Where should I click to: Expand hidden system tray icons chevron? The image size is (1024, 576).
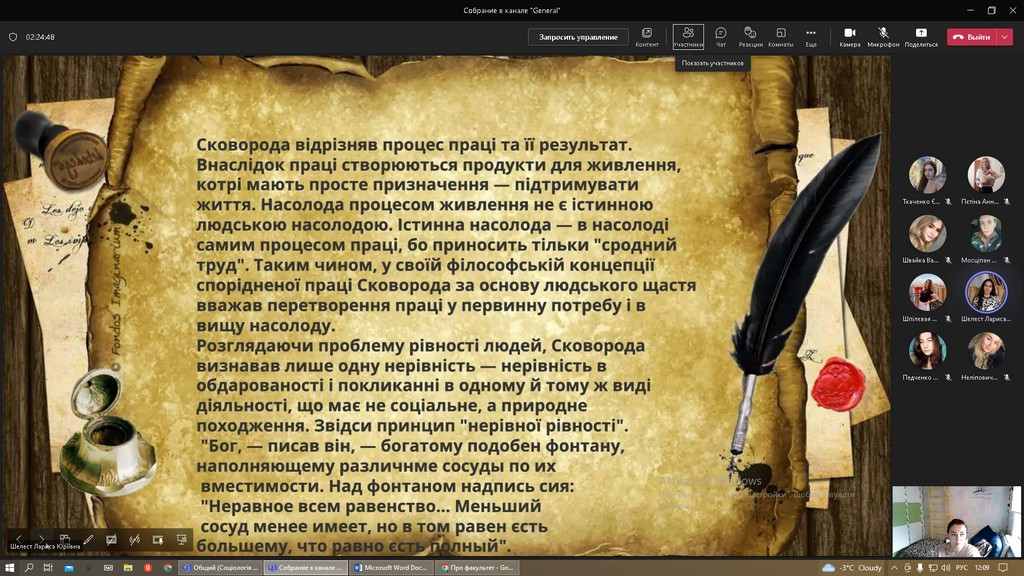coord(894,568)
